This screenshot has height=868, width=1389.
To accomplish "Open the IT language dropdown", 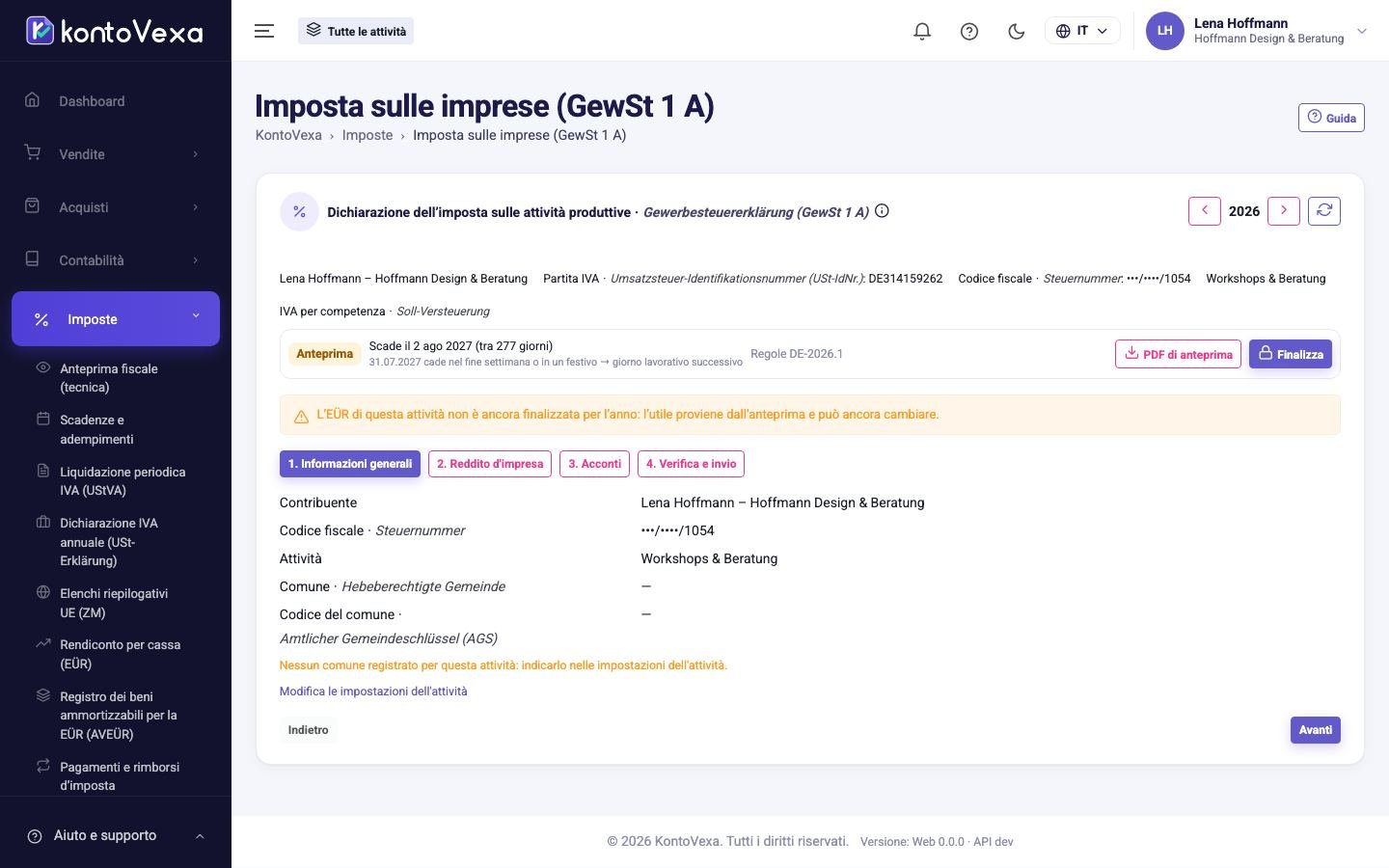I will (x=1082, y=31).
